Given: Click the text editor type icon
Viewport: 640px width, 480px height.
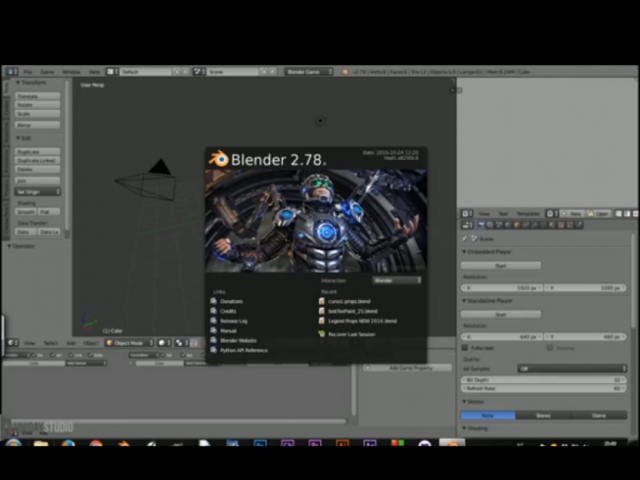Looking at the screenshot, I should tap(467, 214).
